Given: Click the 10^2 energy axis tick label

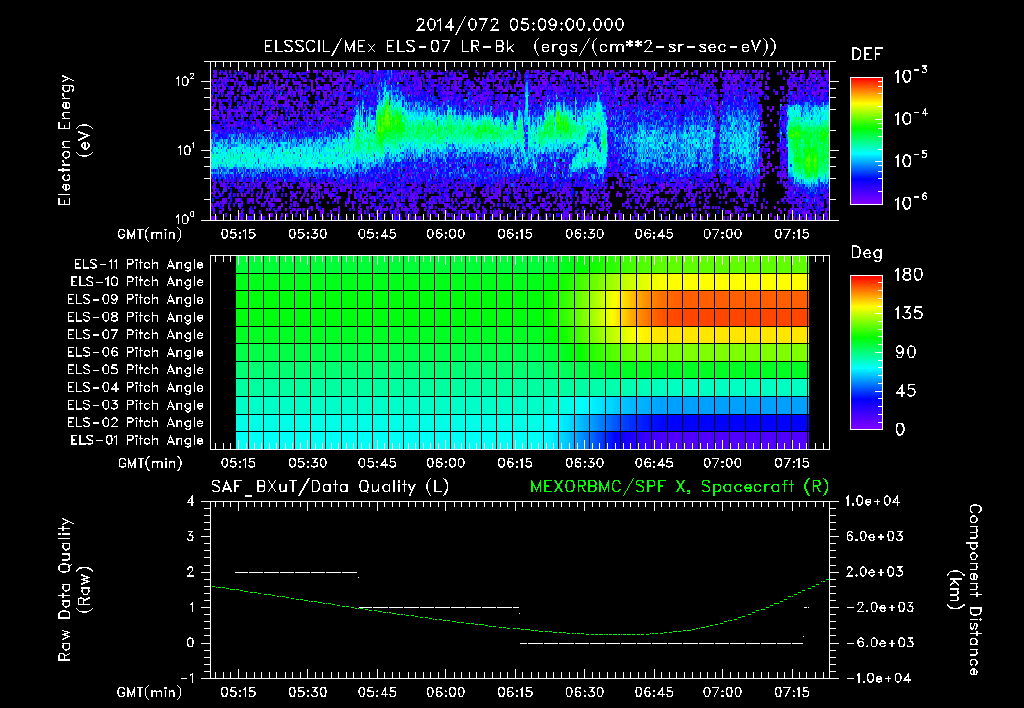Looking at the screenshot, I should pos(185,81).
